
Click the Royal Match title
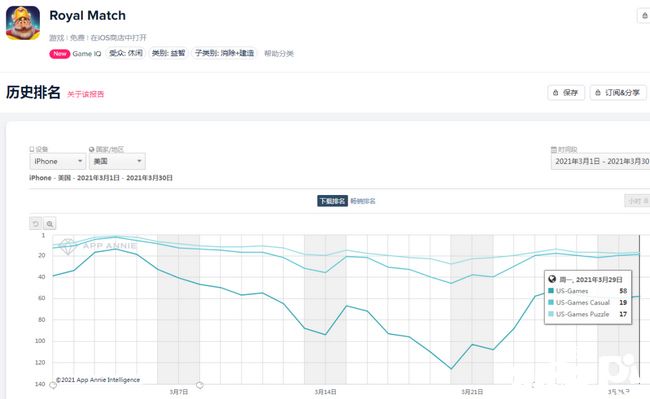87,16
